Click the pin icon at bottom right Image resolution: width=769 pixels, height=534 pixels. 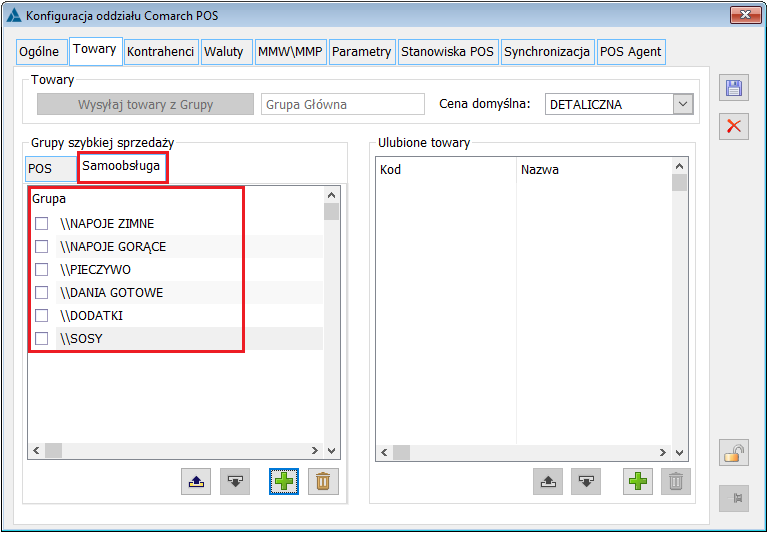[x=734, y=498]
